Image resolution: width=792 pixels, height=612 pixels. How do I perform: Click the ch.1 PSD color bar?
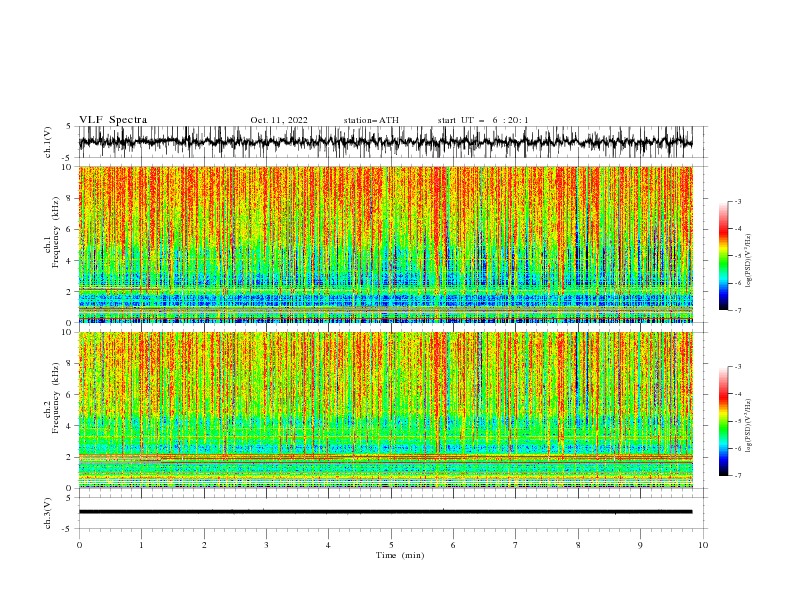[x=723, y=256]
